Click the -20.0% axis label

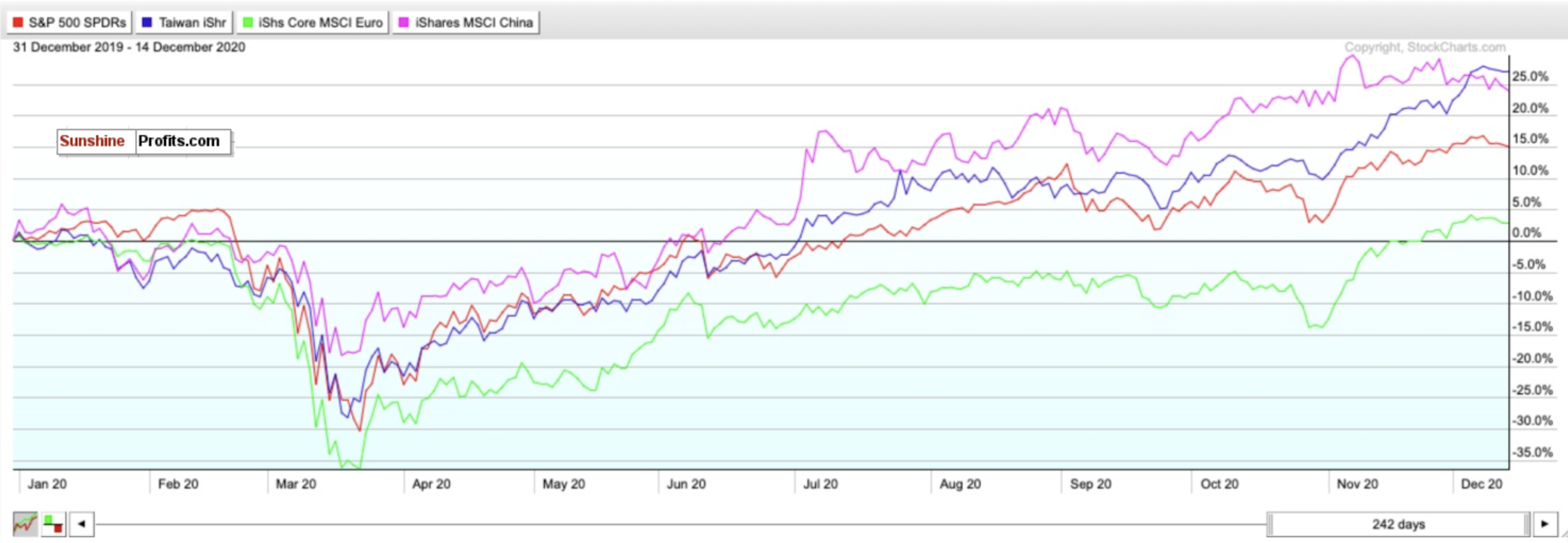(1532, 358)
